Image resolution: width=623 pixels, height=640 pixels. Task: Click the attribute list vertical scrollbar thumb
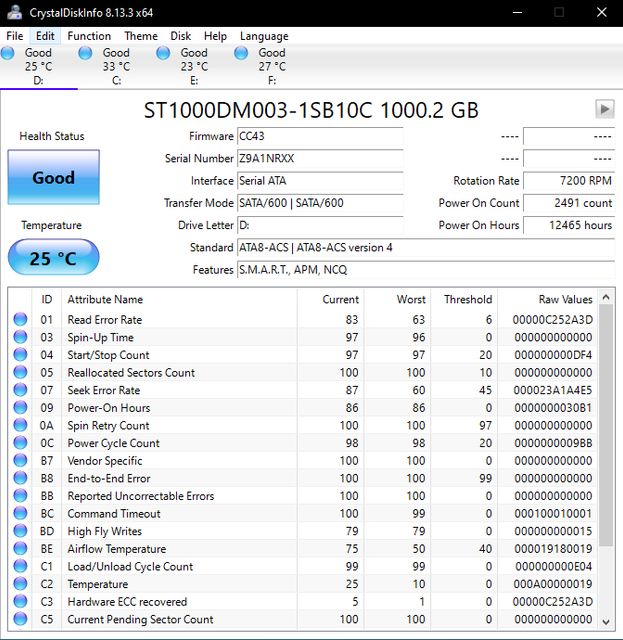coord(606,425)
